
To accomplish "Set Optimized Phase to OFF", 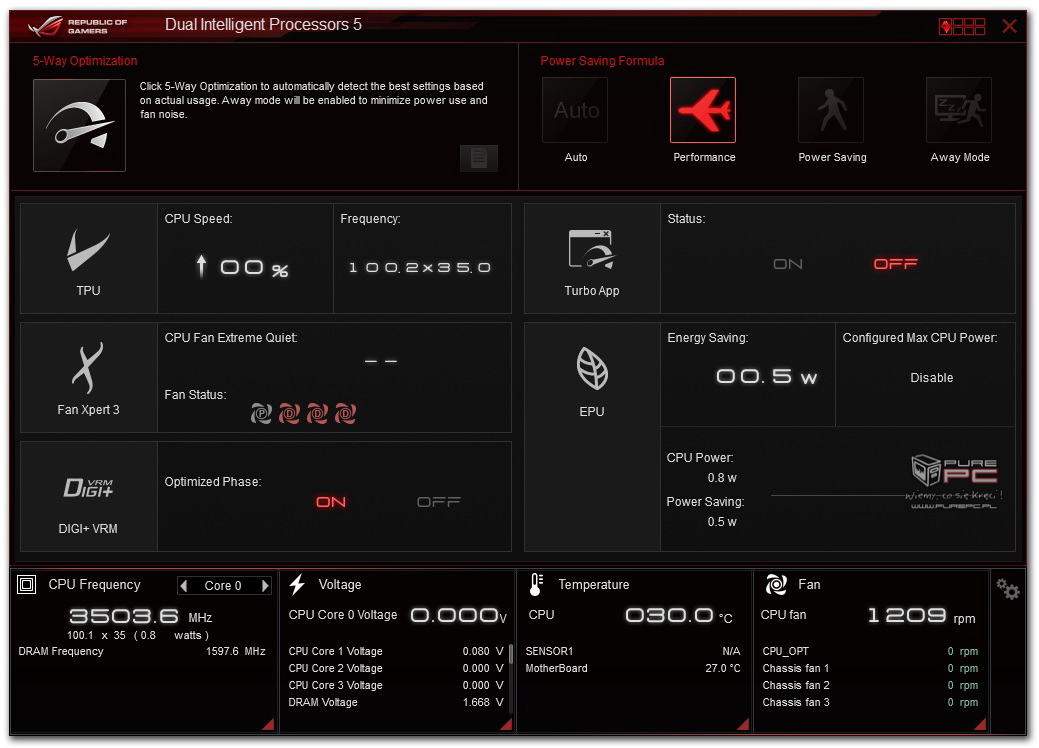I will click(439, 502).
